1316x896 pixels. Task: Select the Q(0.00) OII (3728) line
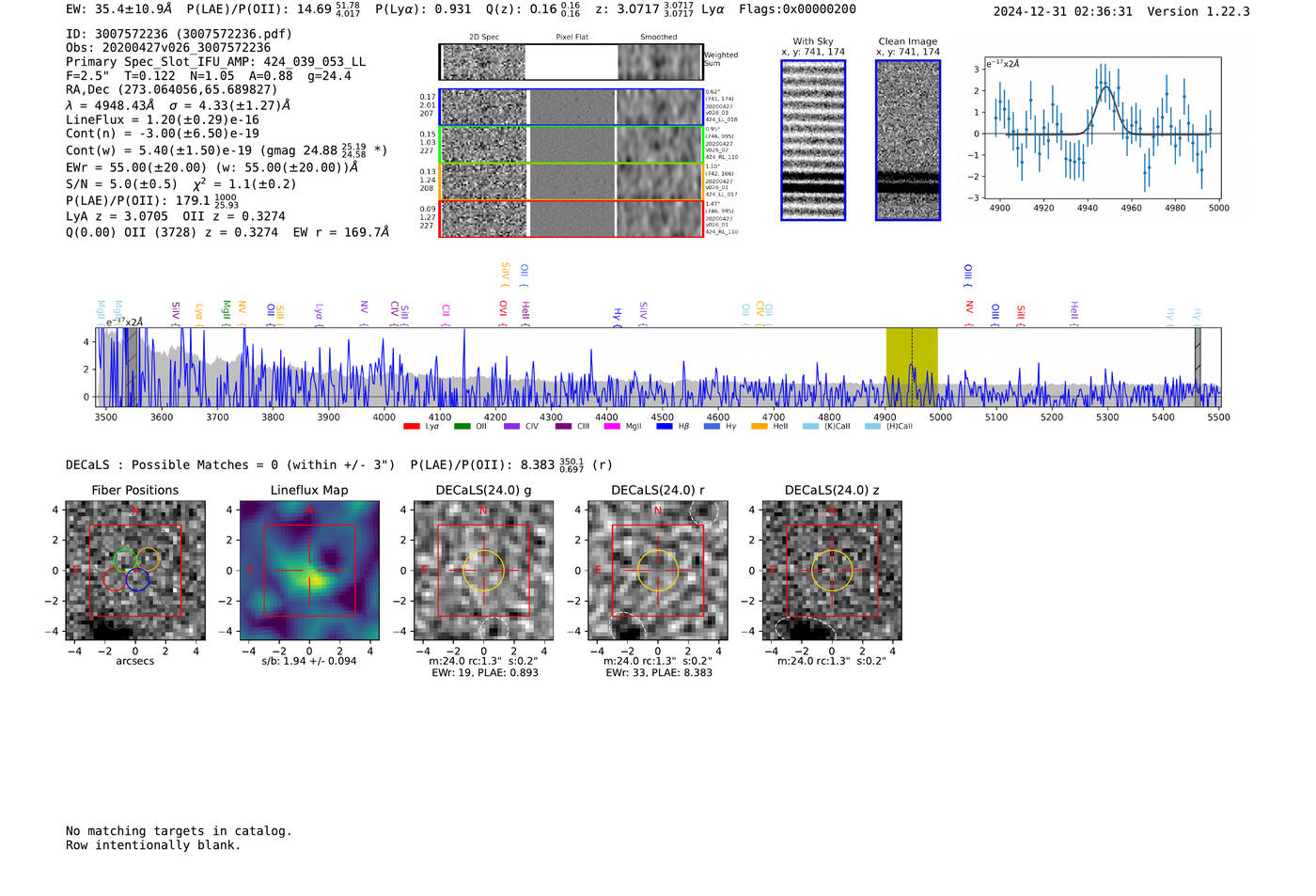coord(227,231)
